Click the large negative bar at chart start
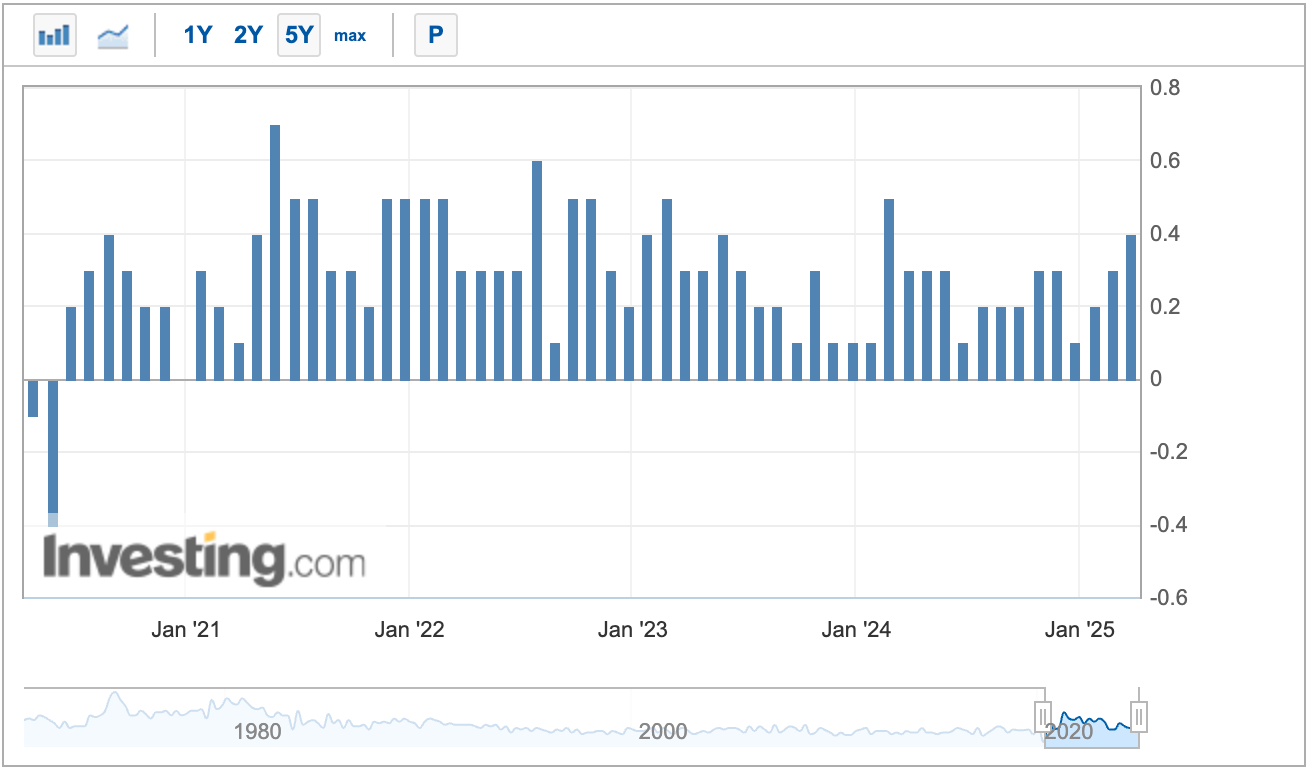 pyautogui.click(x=53, y=453)
